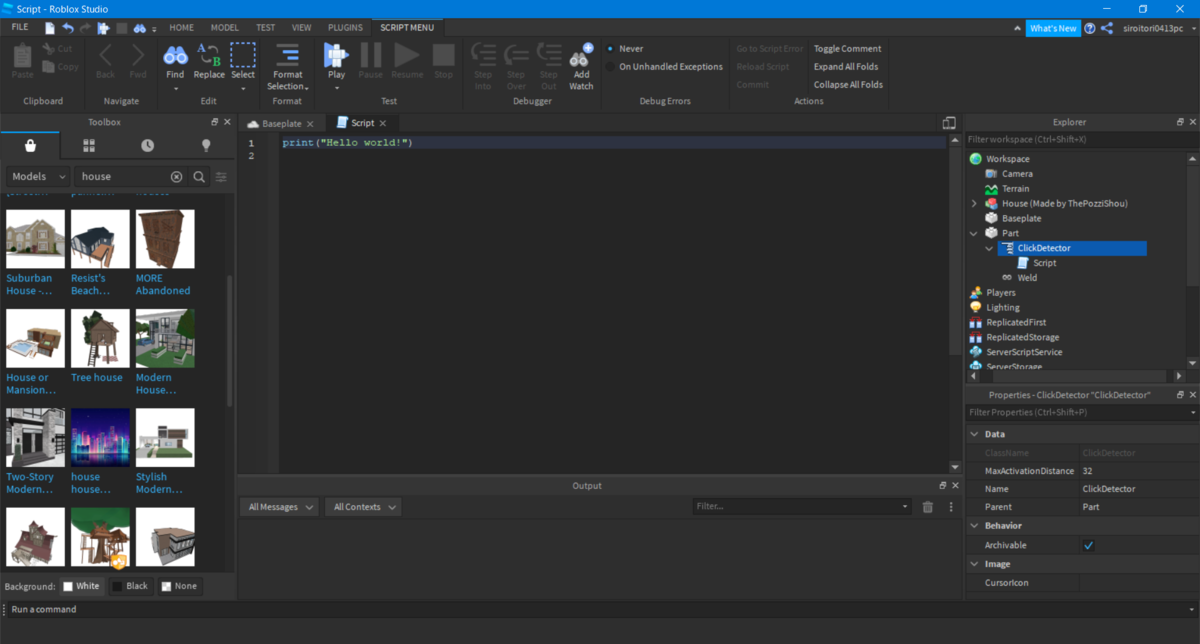The width and height of the screenshot is (1200, 644).
Task: Switch to the HOME ribbon tab
Action: [x=181, y=28]
